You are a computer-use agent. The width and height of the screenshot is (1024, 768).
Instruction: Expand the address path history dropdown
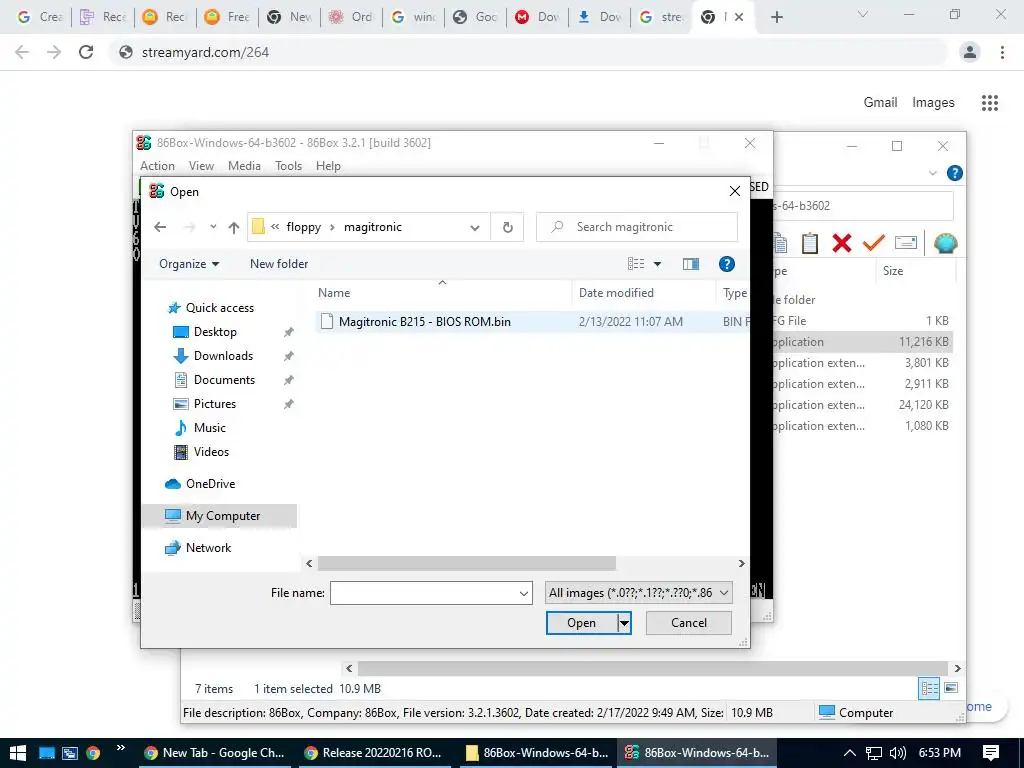pyautogui.click(x=475, y=227)
